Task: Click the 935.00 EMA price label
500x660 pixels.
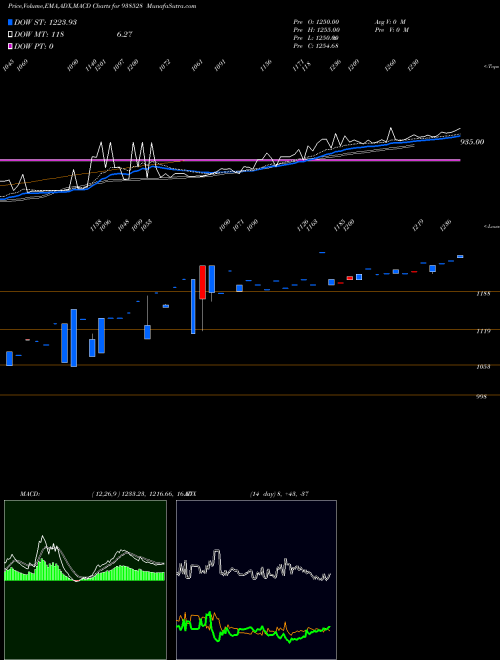Action: click(x=472, y=142)
